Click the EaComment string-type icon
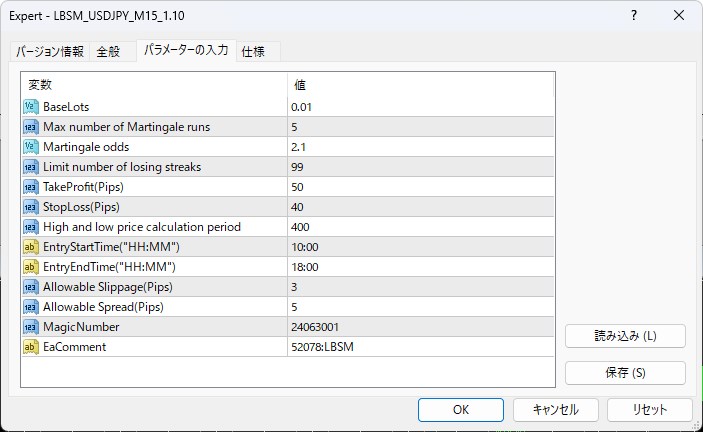 tap(30, 347)
